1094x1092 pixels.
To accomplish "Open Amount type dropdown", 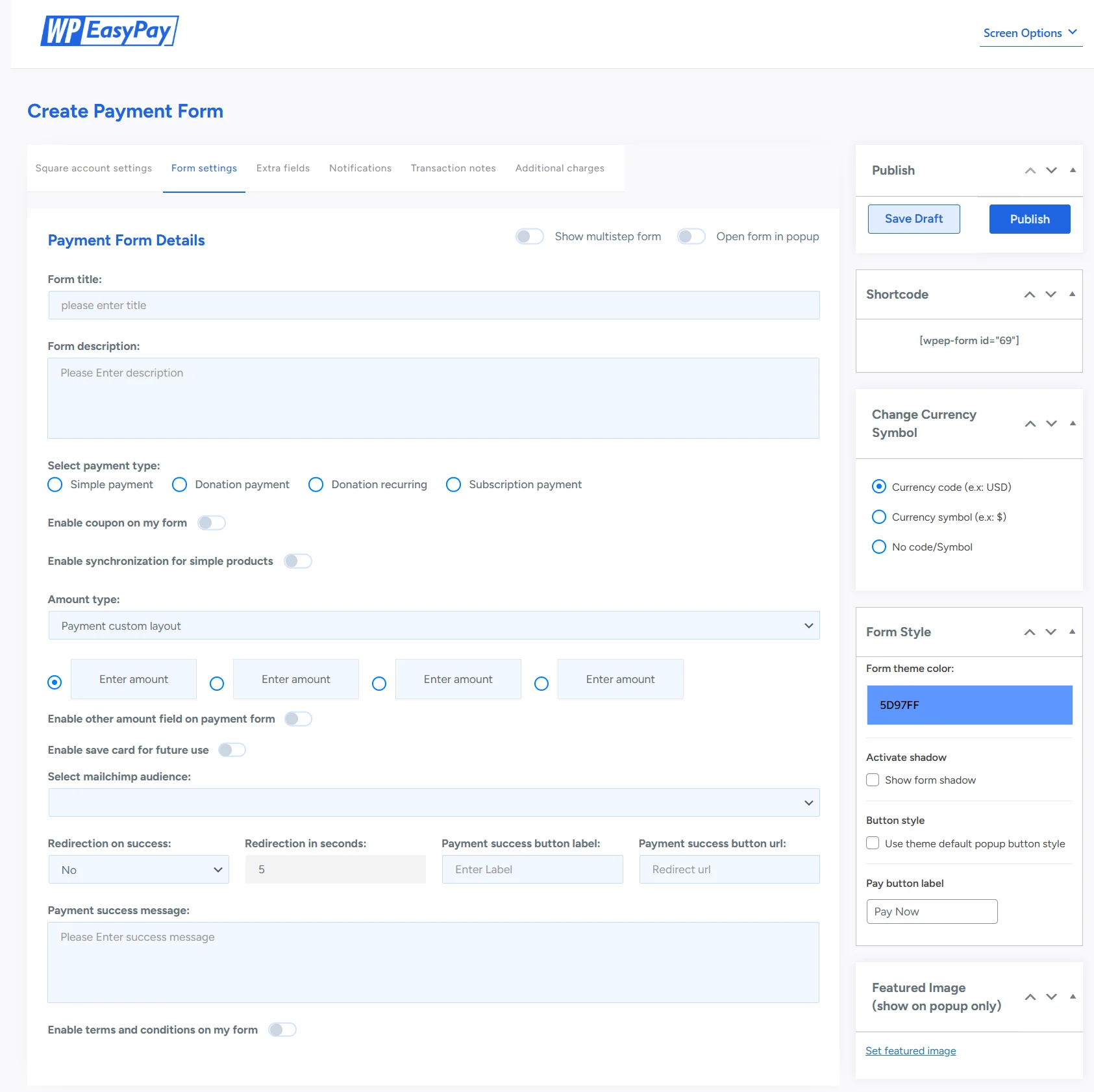I will click(434, 625).
